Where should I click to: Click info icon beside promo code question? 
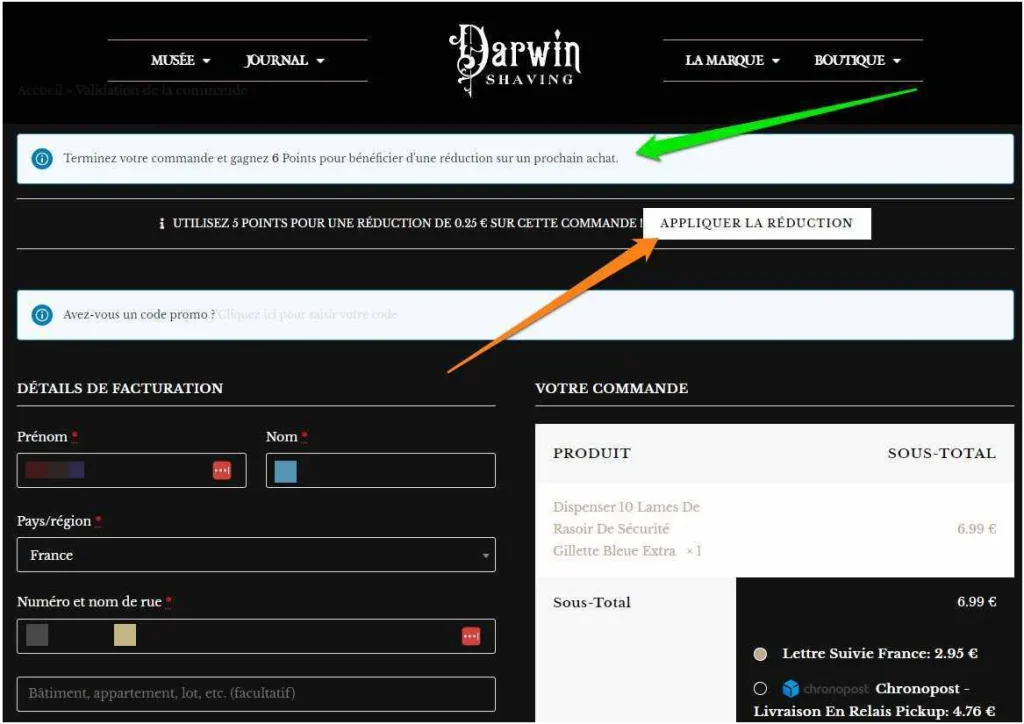pos(42,315)
